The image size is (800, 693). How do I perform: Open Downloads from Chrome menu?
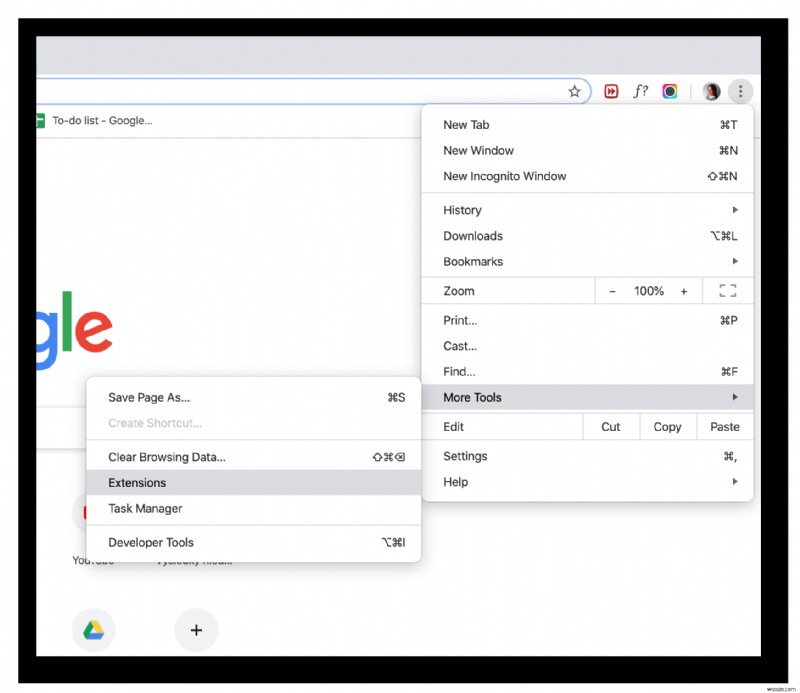587,236
